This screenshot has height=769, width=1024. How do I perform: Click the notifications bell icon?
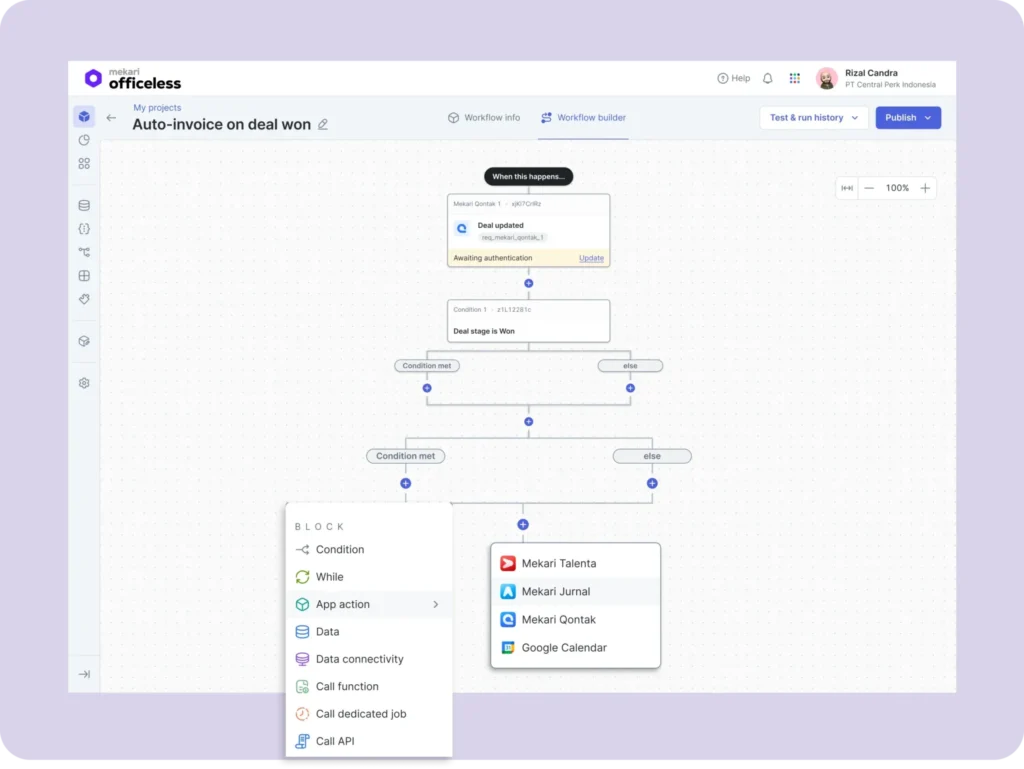click(x=767, y=77)
